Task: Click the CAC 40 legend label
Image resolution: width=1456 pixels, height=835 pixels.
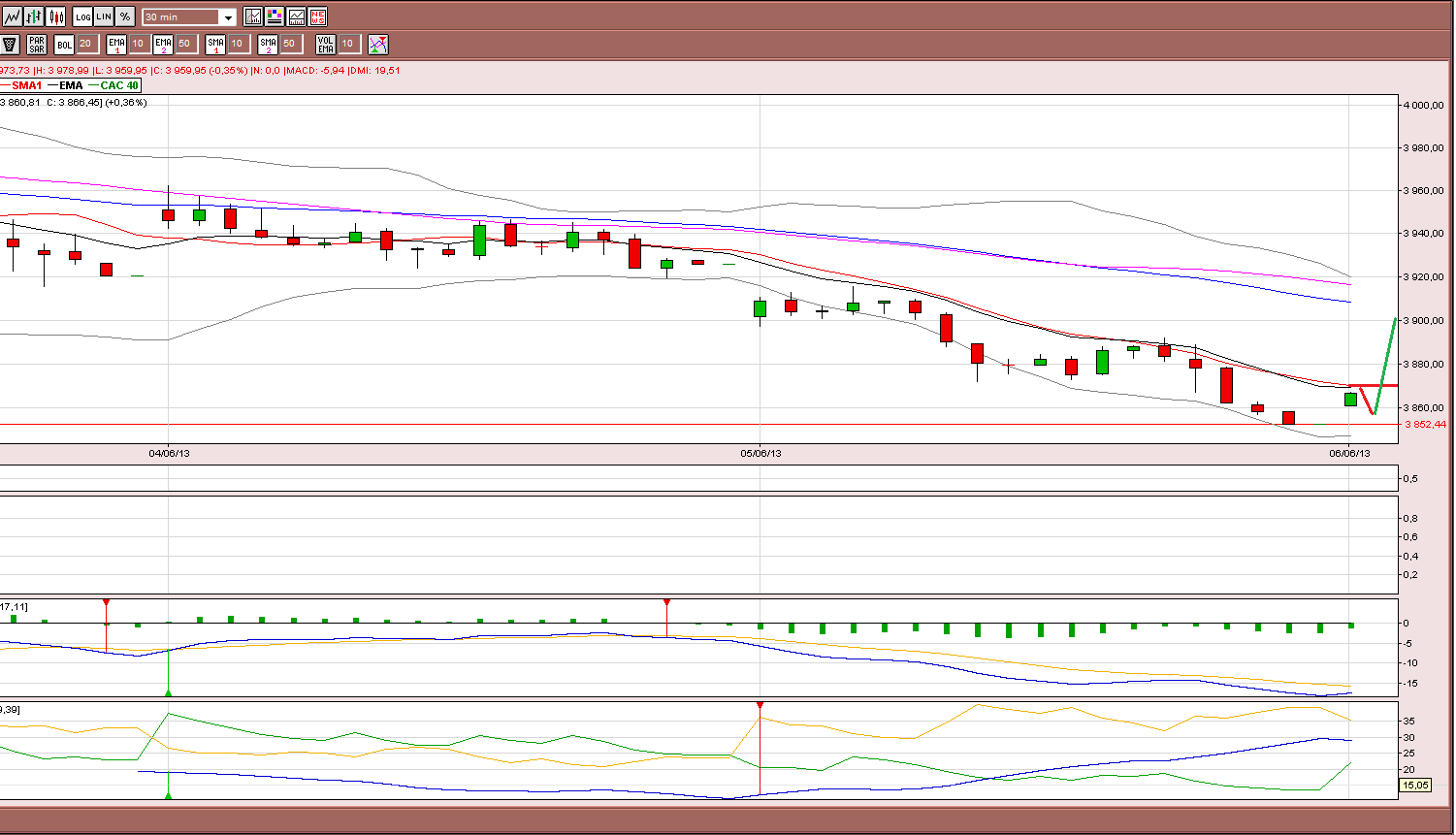Action: click(119, 85)
